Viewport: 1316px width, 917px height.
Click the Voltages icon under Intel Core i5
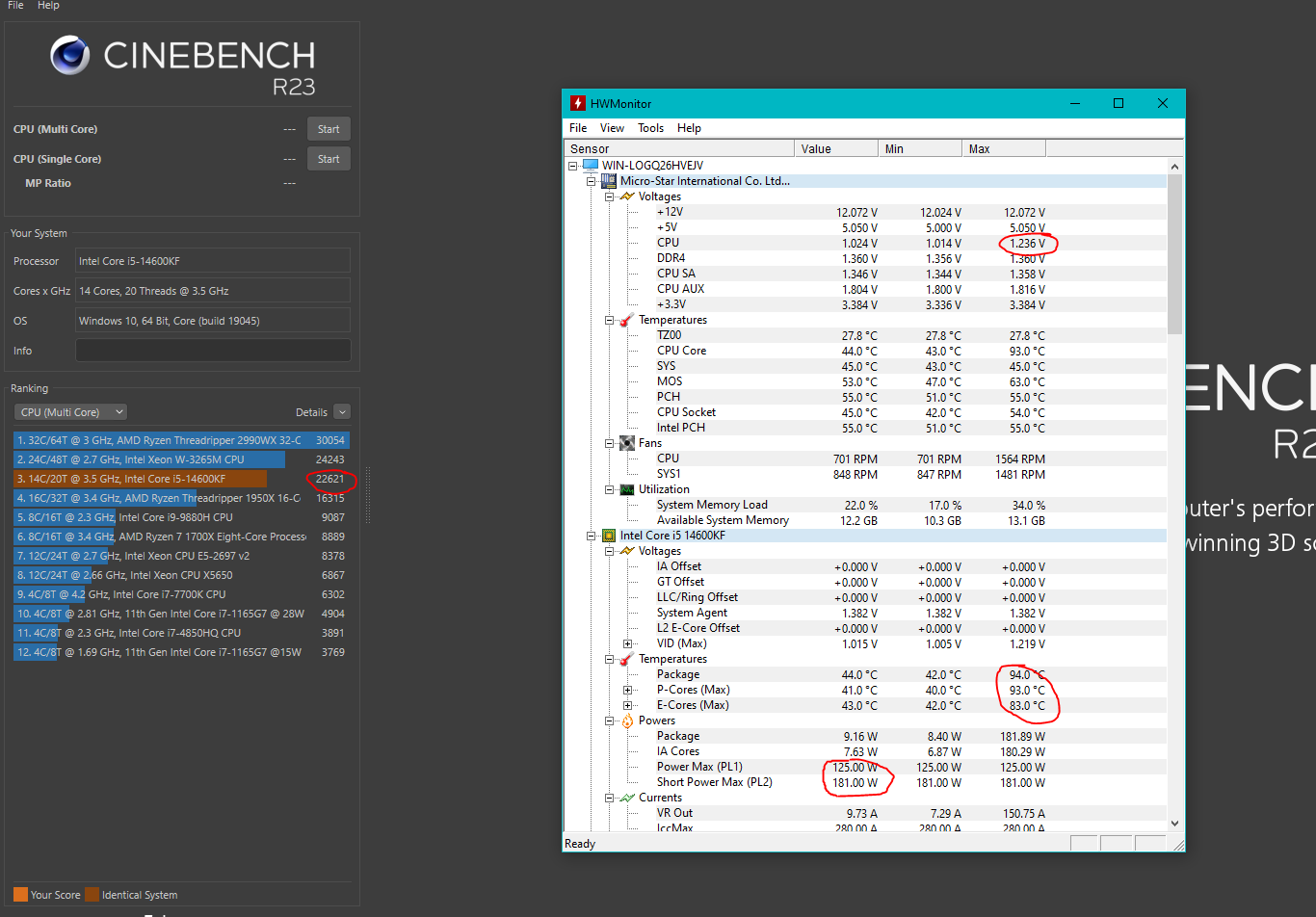coord(627,551)
